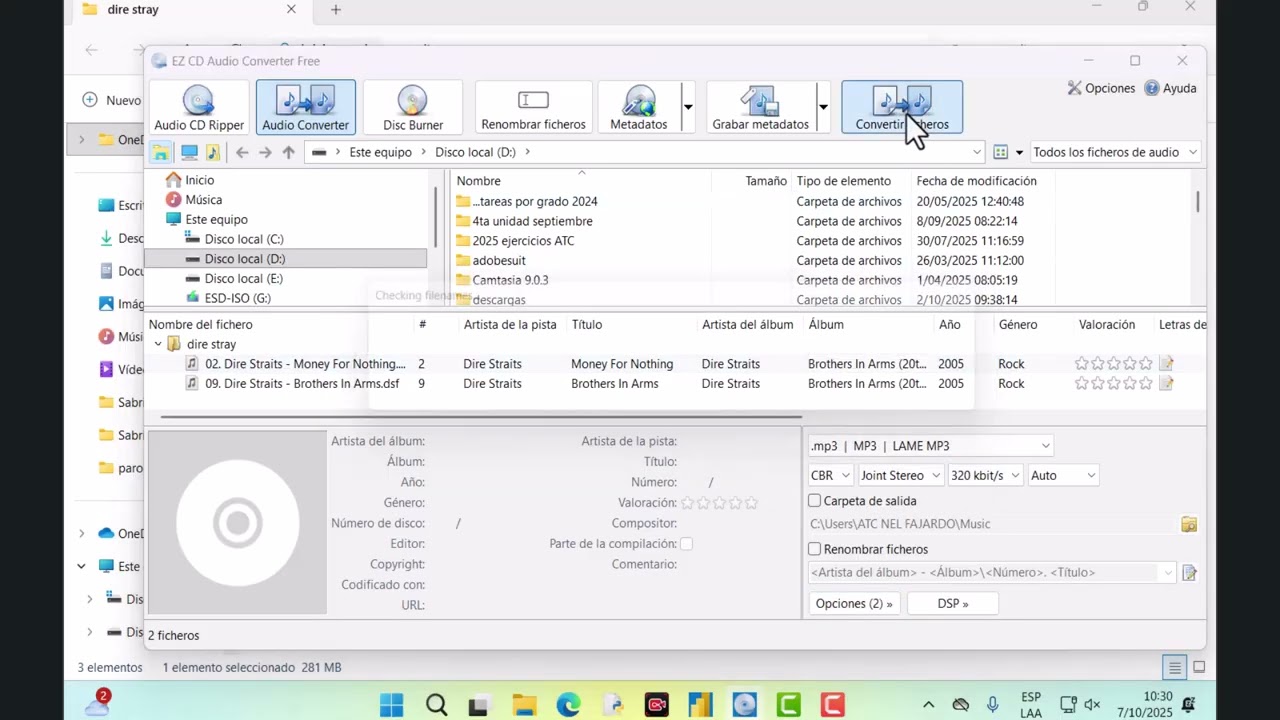Open the Disc Burner tool
The image size is (1280, 720).
413,107
